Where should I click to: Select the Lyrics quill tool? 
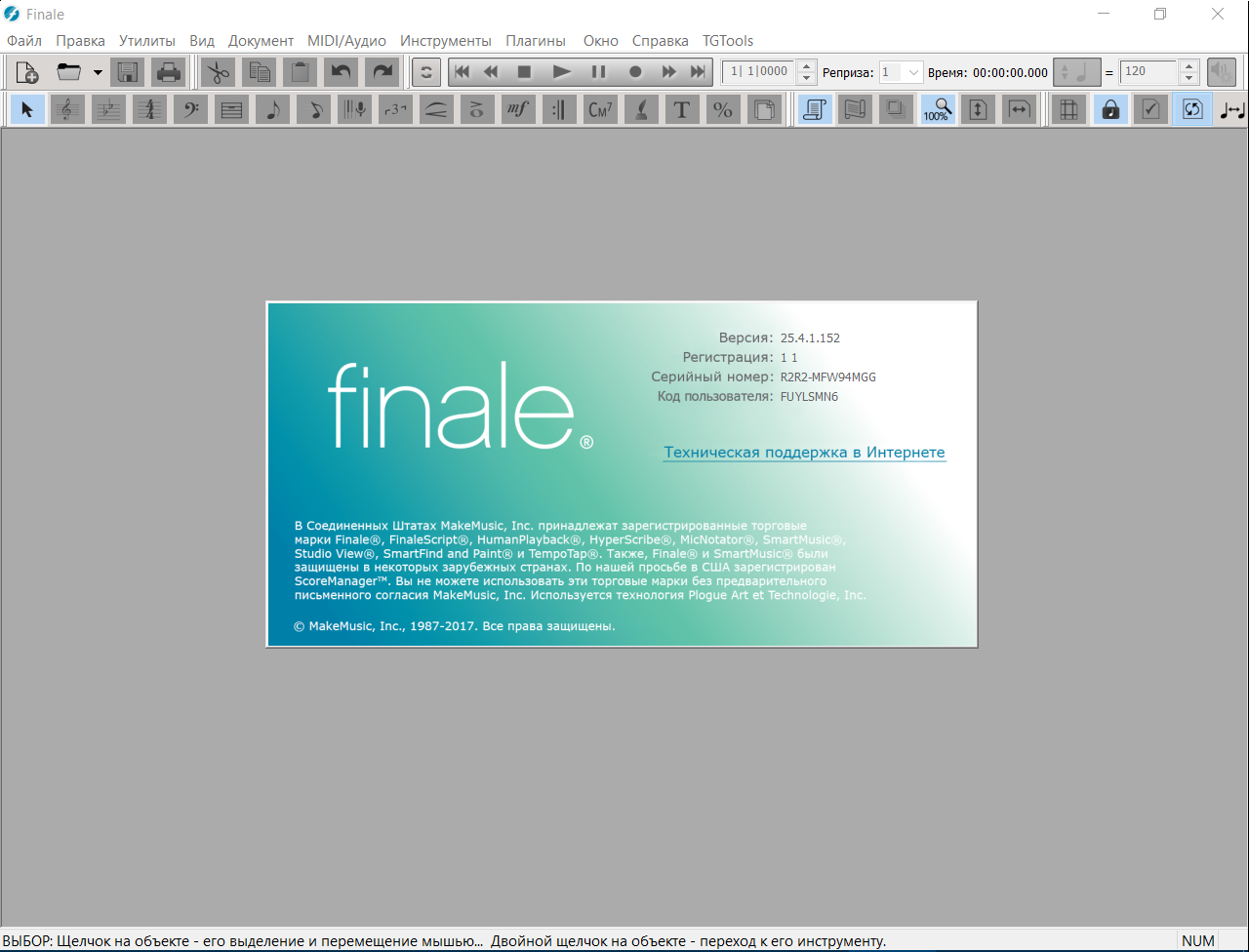[x=641, y=110]
